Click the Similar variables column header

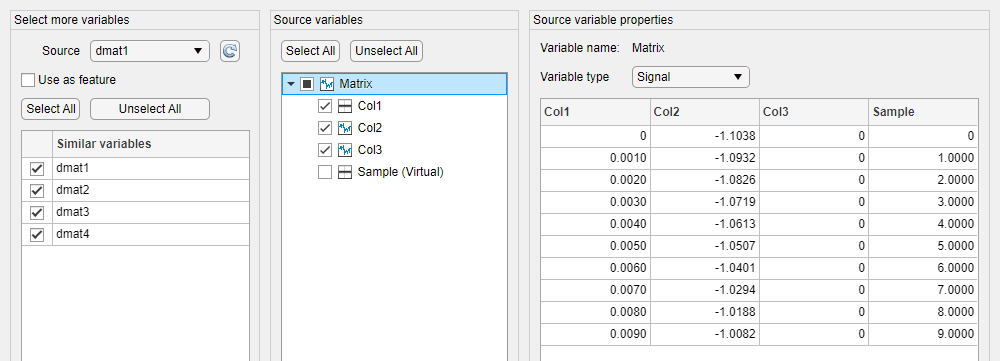(151, 144)
